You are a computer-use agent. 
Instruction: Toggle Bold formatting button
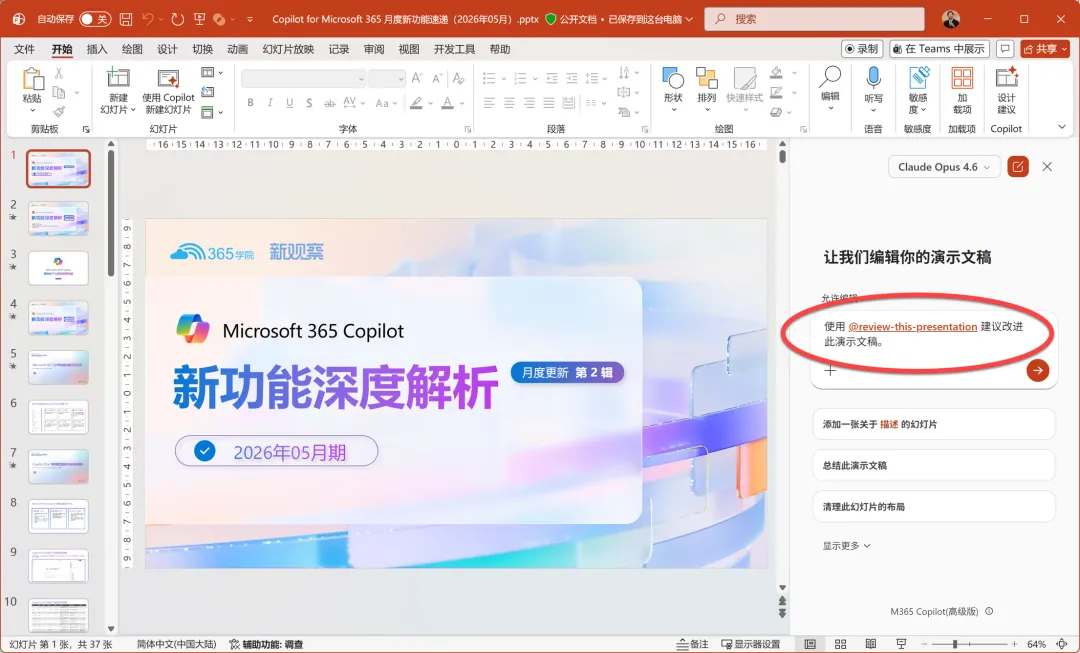click(251, 103)
